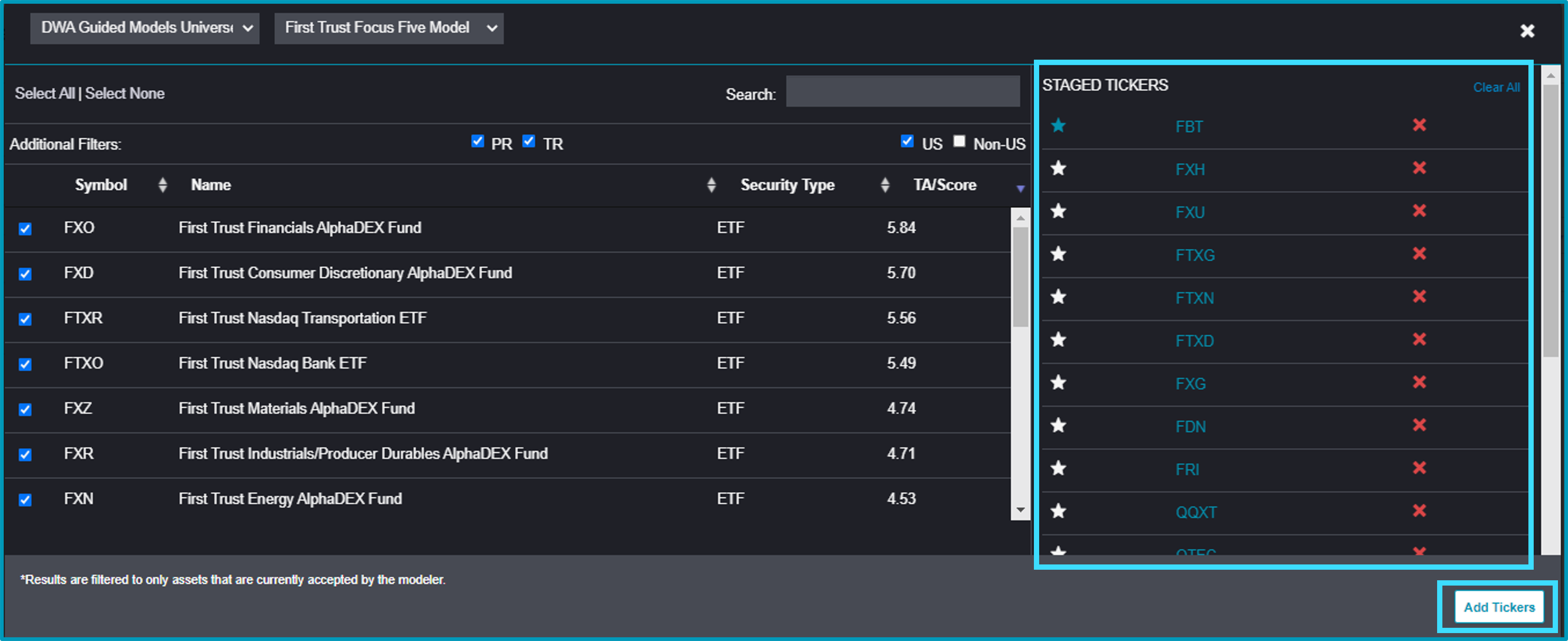Delete FDN using its red X

(x=1420, y=425)
